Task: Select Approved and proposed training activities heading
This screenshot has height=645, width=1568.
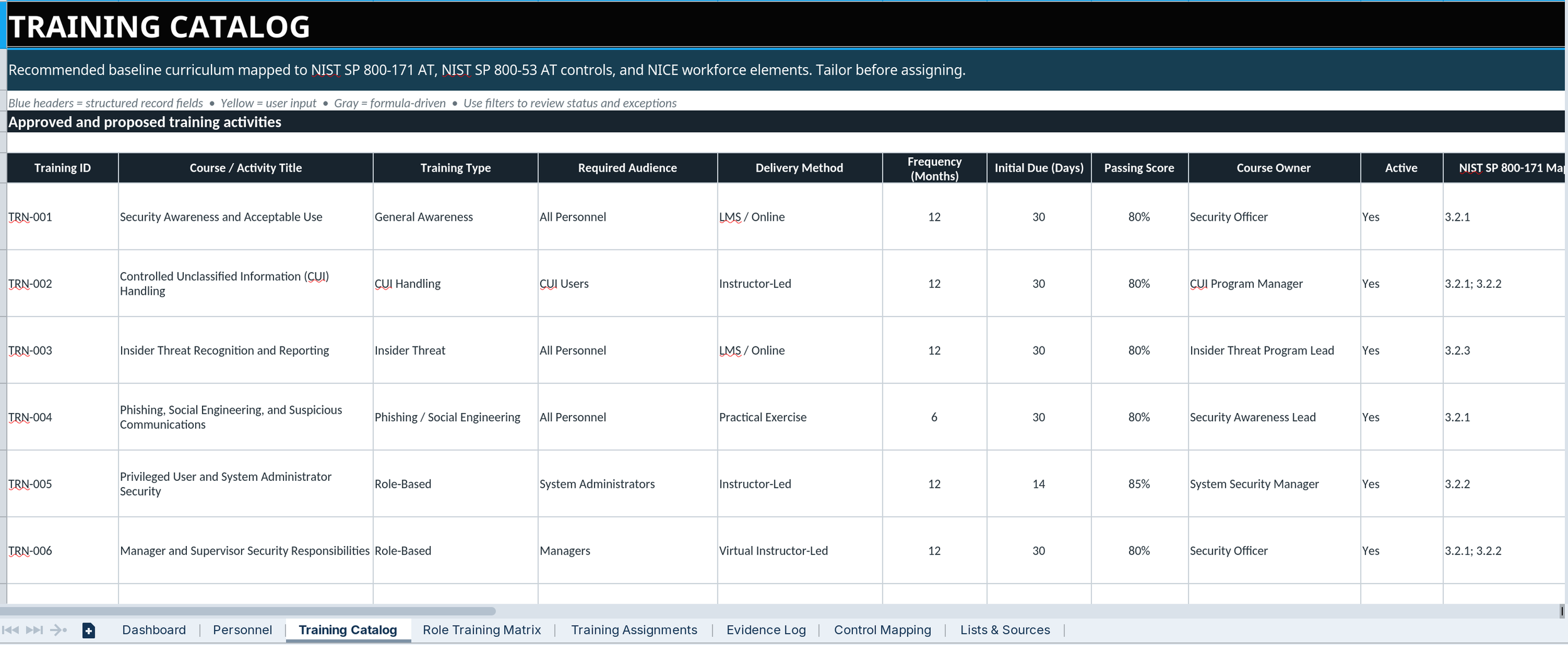Action: (x=786, y=122)
